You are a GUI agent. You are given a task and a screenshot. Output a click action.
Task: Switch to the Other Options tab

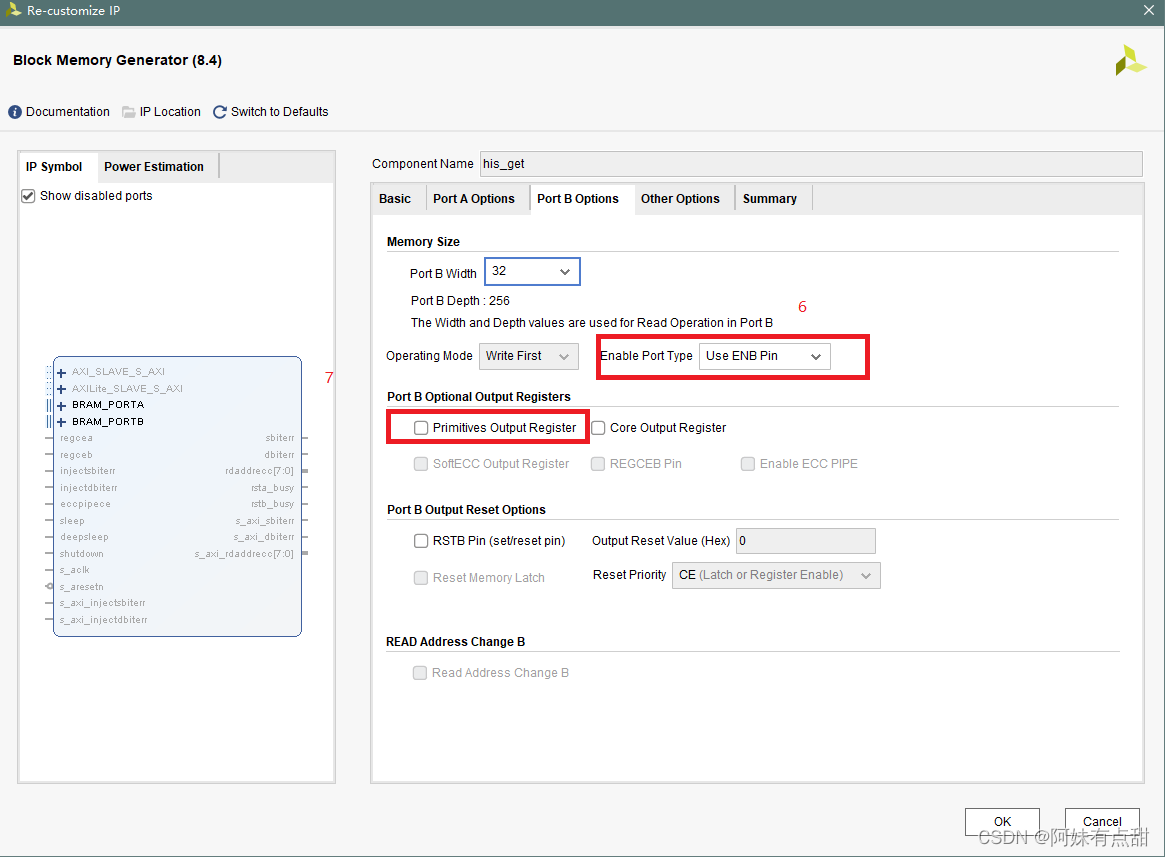(x=681, y=199)
